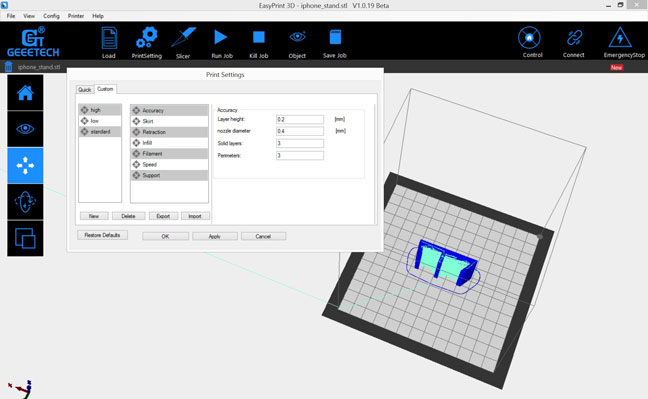The height and width of the screenshot is (399, 648).
Task: Click the Run Job play icon
Action: (x=221, y=37)
